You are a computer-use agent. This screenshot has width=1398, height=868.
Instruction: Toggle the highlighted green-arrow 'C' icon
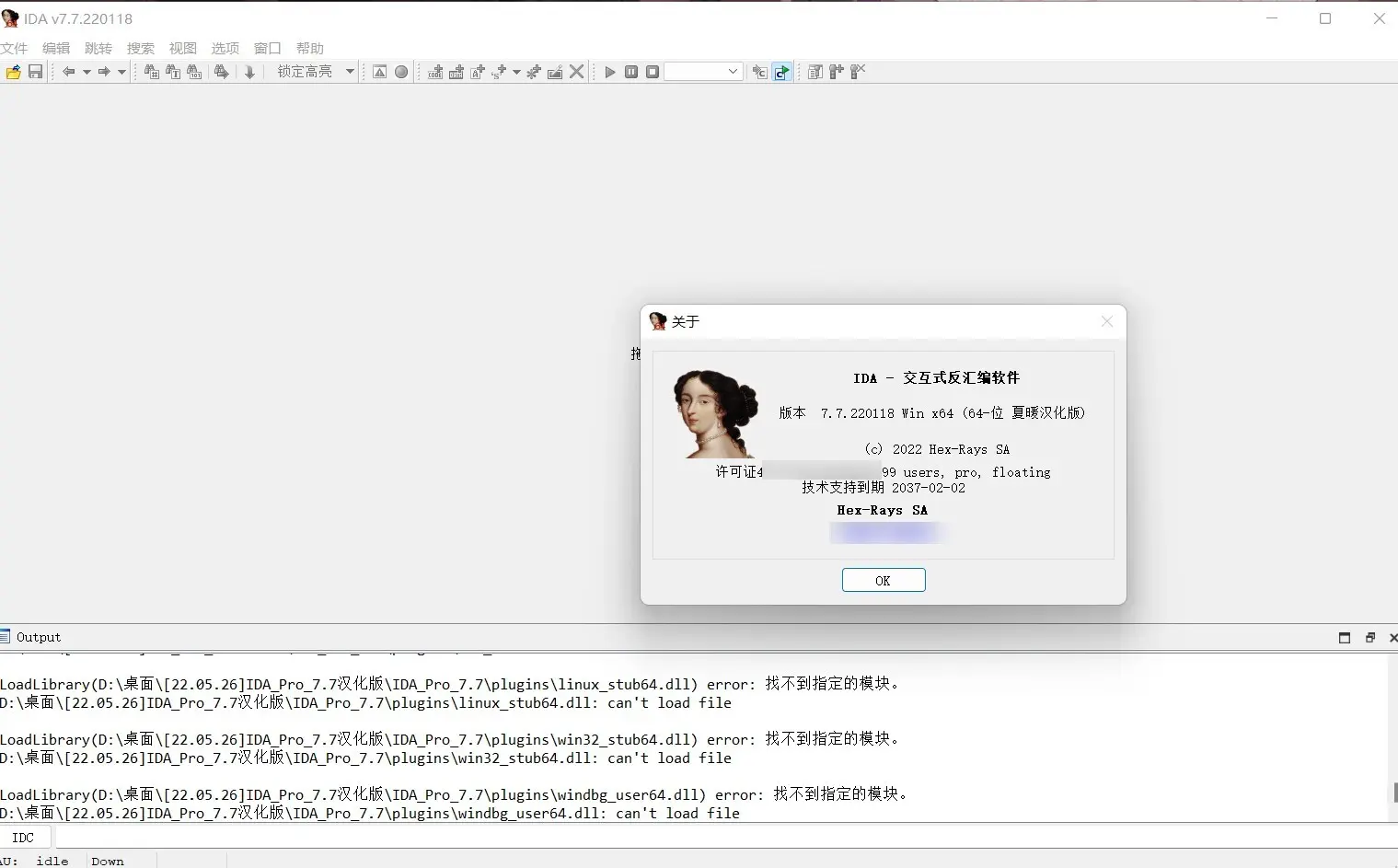(x=781, y=72)
